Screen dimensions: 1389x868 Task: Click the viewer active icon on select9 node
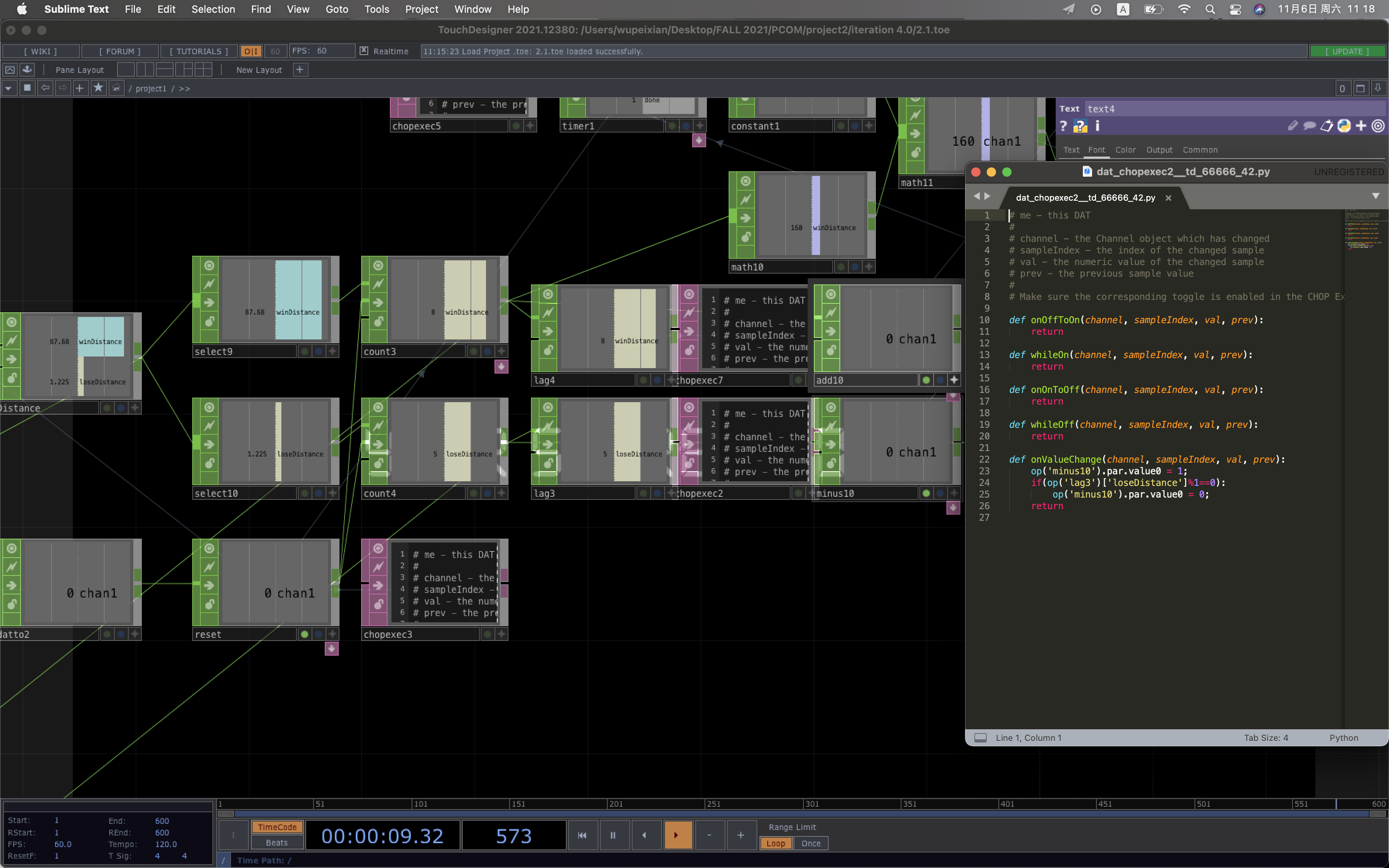[210, 266]
